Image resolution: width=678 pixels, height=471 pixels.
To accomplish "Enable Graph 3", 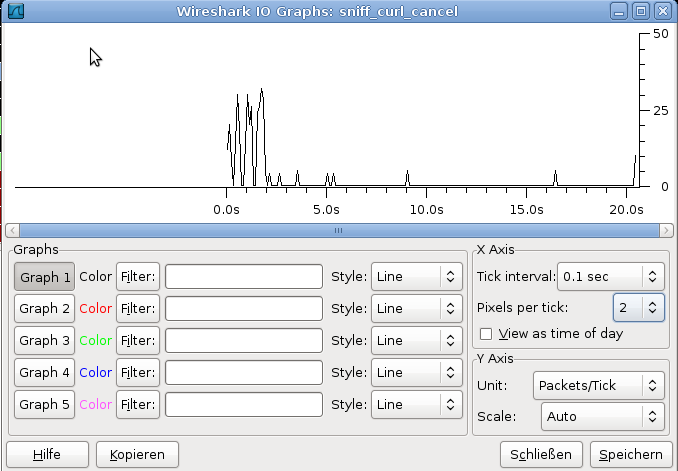I will pos(45,340).
